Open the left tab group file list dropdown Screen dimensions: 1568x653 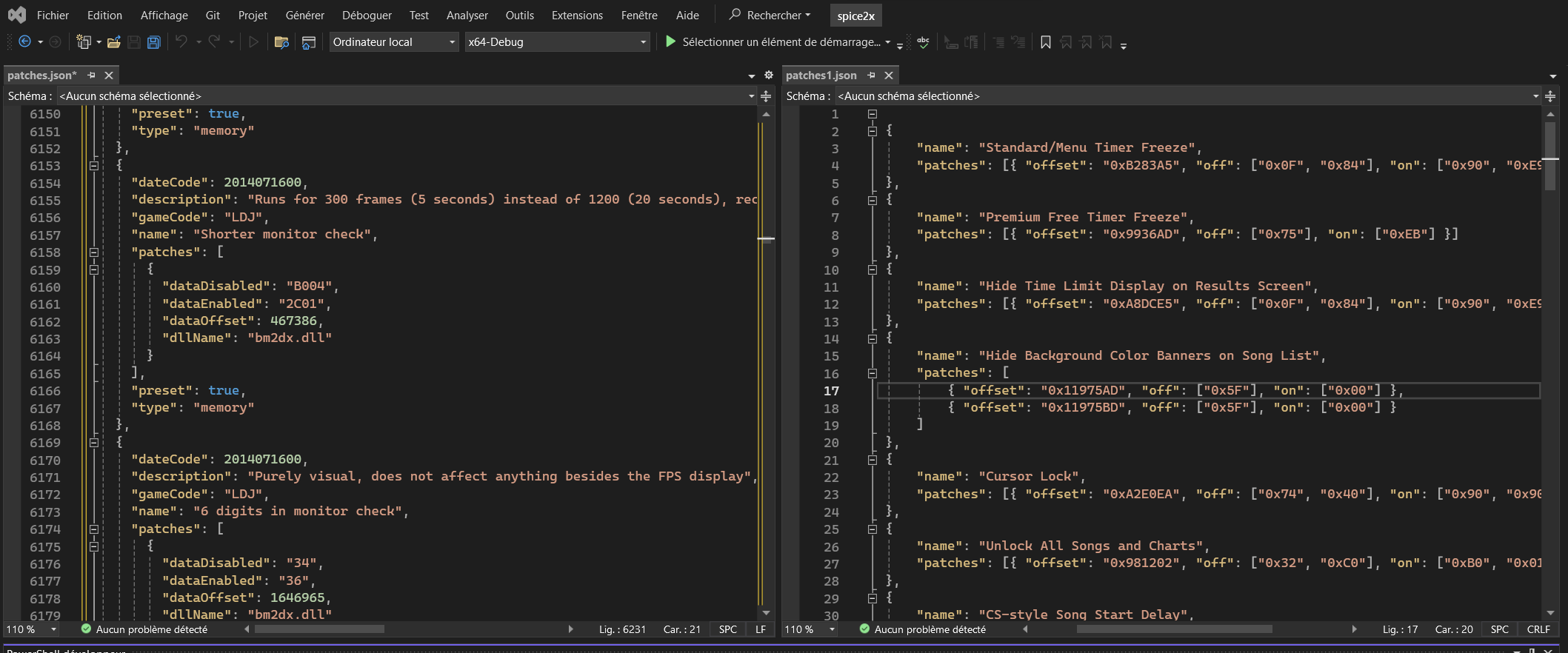pos(752,76)
